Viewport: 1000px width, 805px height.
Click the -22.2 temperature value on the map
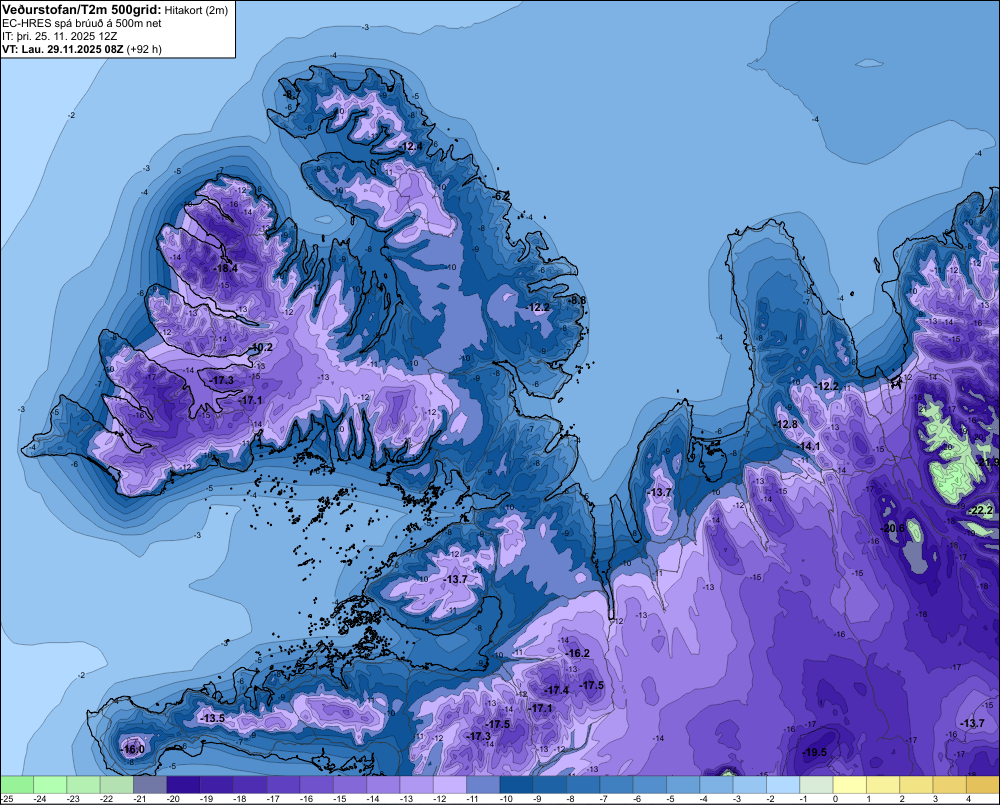[981, 510]
